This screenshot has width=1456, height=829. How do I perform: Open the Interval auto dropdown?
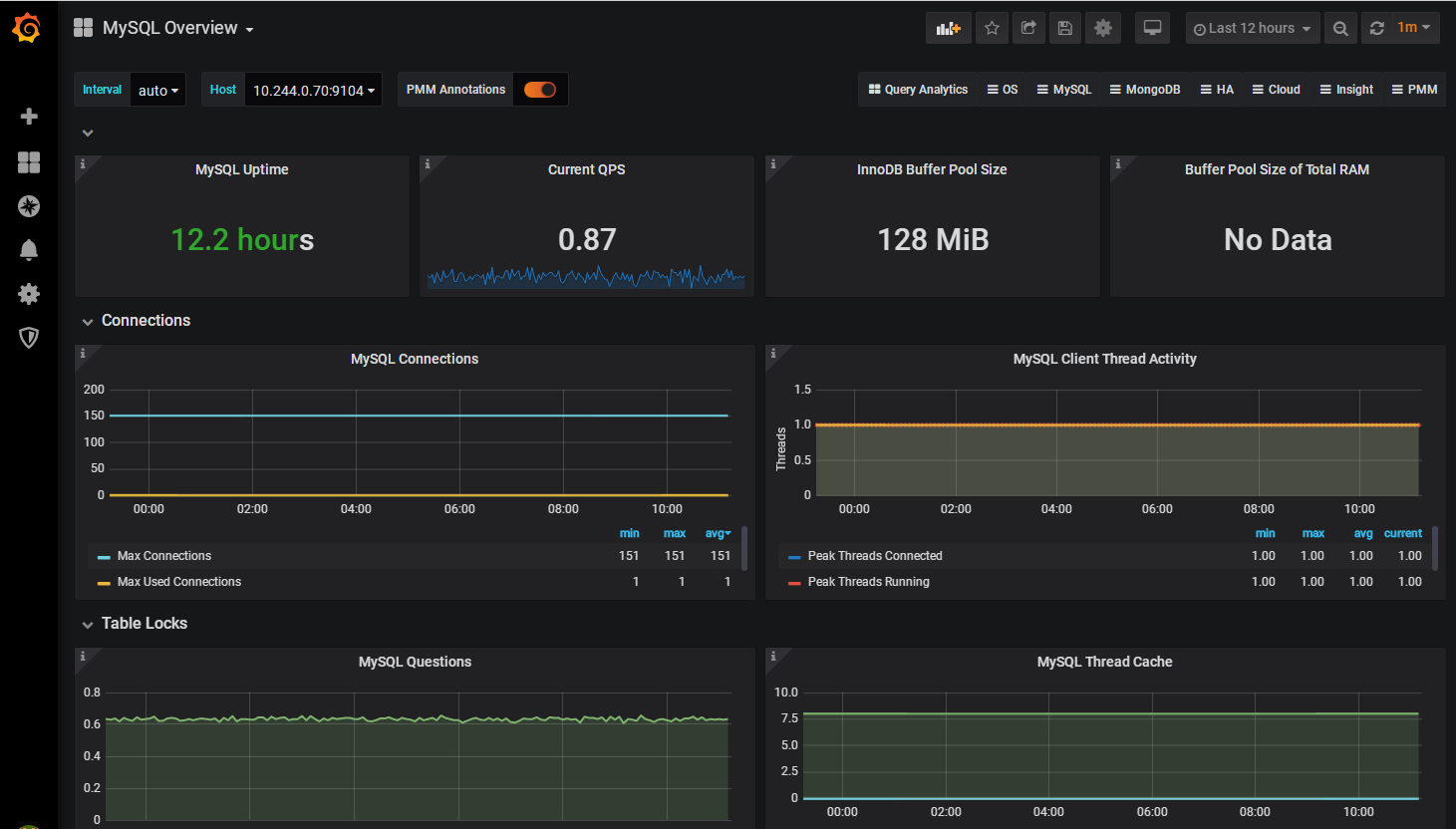[158, 90]
